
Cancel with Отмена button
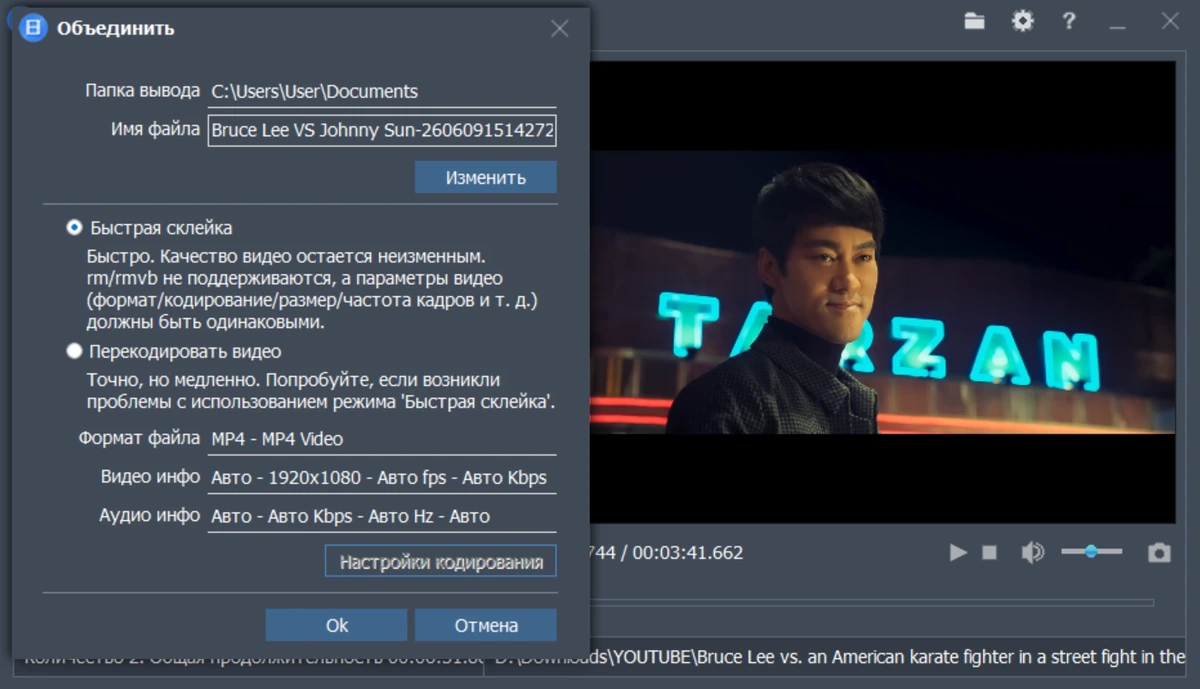tap(486, 625)
